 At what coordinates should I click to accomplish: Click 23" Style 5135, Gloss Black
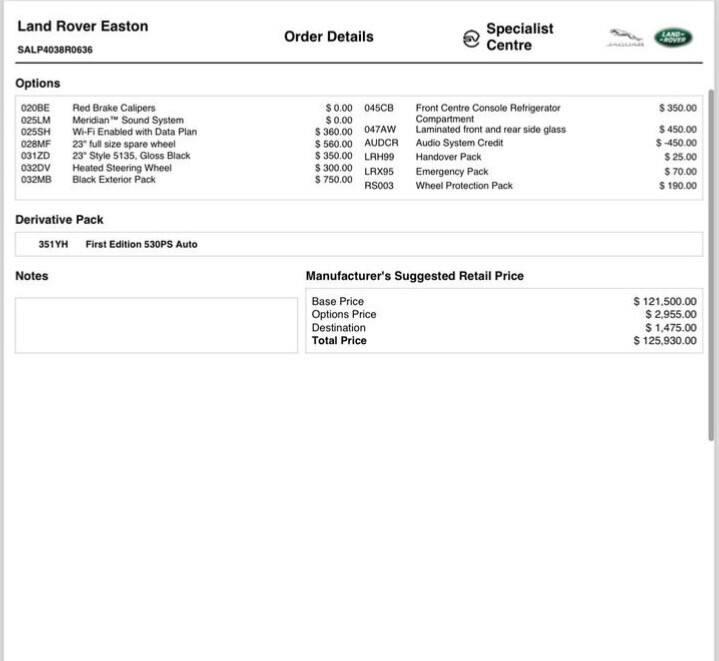[x=131, y=156]
